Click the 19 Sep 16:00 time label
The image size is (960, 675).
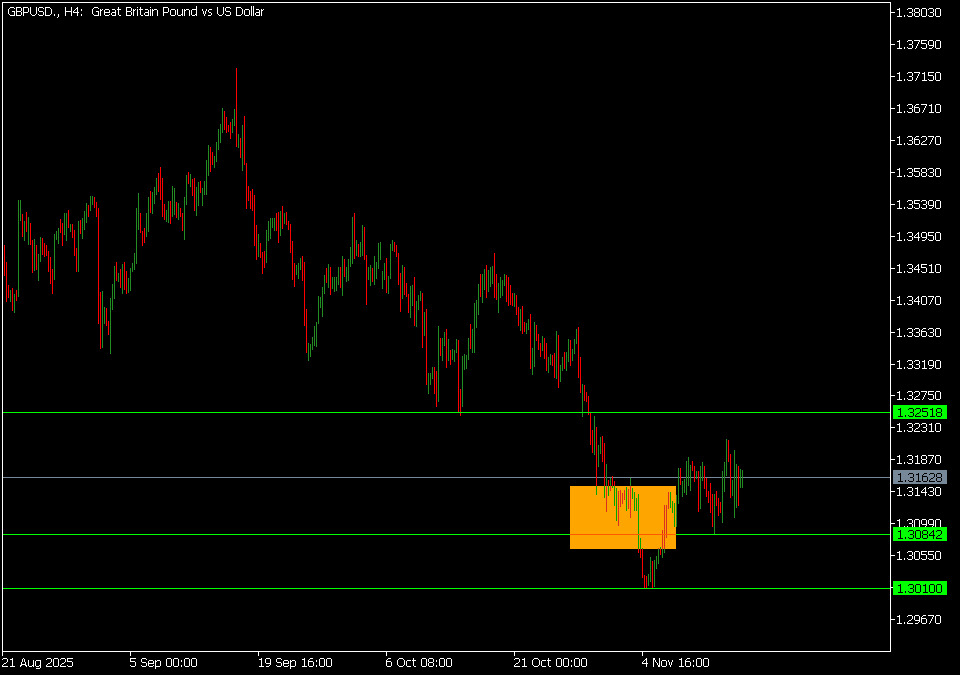[x=294, y=662]
